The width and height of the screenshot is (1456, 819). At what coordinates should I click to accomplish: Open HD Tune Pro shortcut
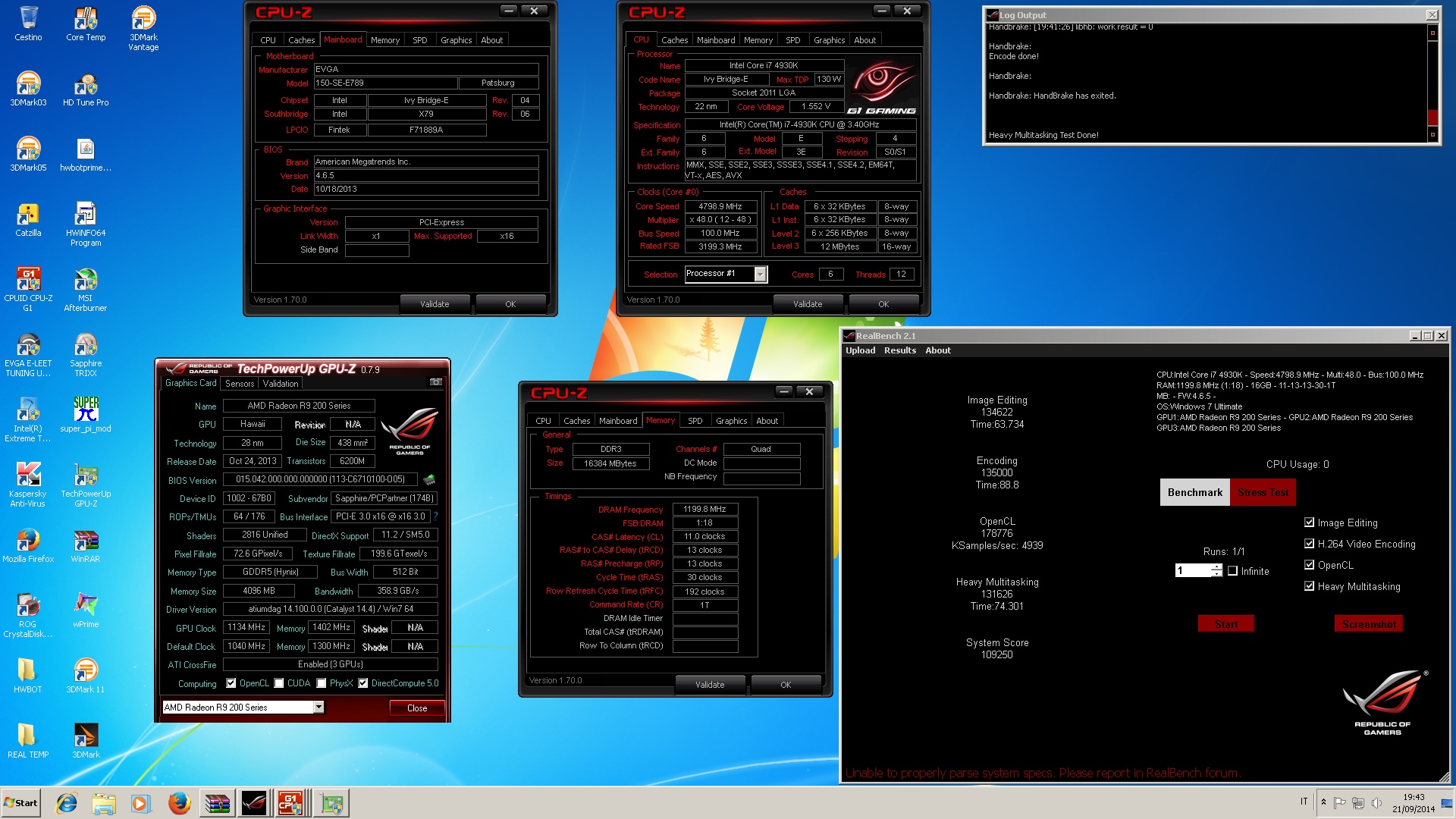tap(86, 89)
